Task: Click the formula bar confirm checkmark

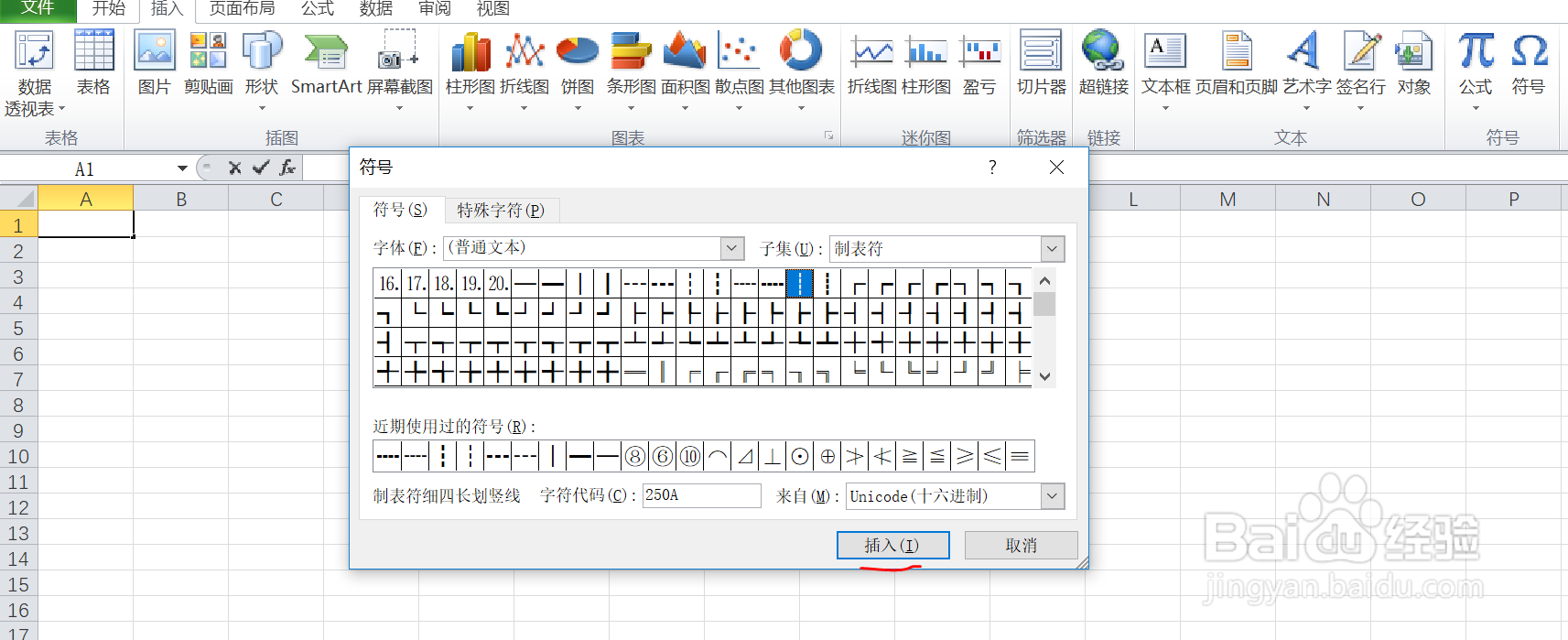Action: click(x=261, y=168)
